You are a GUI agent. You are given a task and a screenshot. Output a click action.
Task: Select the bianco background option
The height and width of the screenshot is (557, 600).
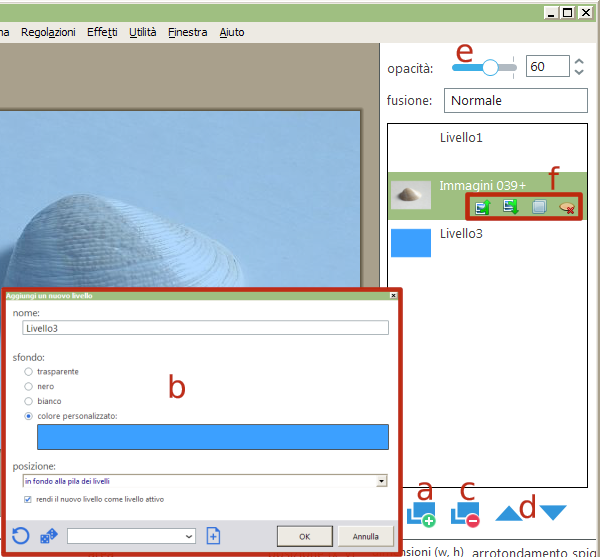click(x=29, y=401)
